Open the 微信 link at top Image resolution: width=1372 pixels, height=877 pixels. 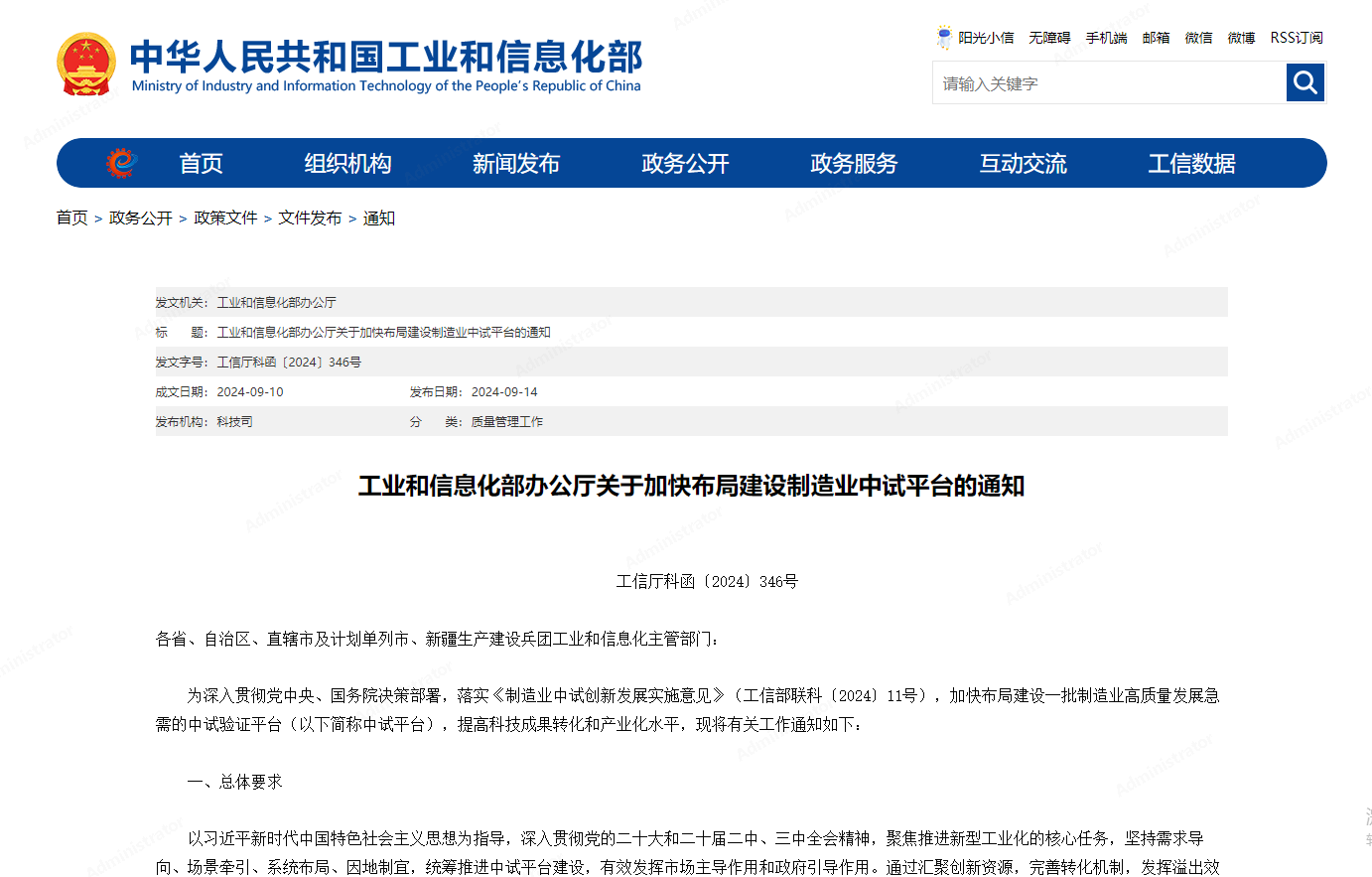(x=1198, y=38)
